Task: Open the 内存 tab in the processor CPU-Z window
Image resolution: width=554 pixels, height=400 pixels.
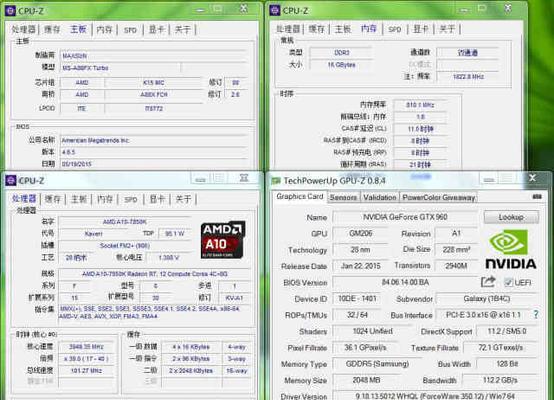Action: (105, 199)
